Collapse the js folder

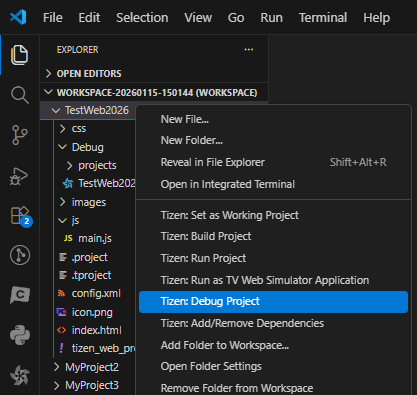pyautogui.click(x=63, y=220)
